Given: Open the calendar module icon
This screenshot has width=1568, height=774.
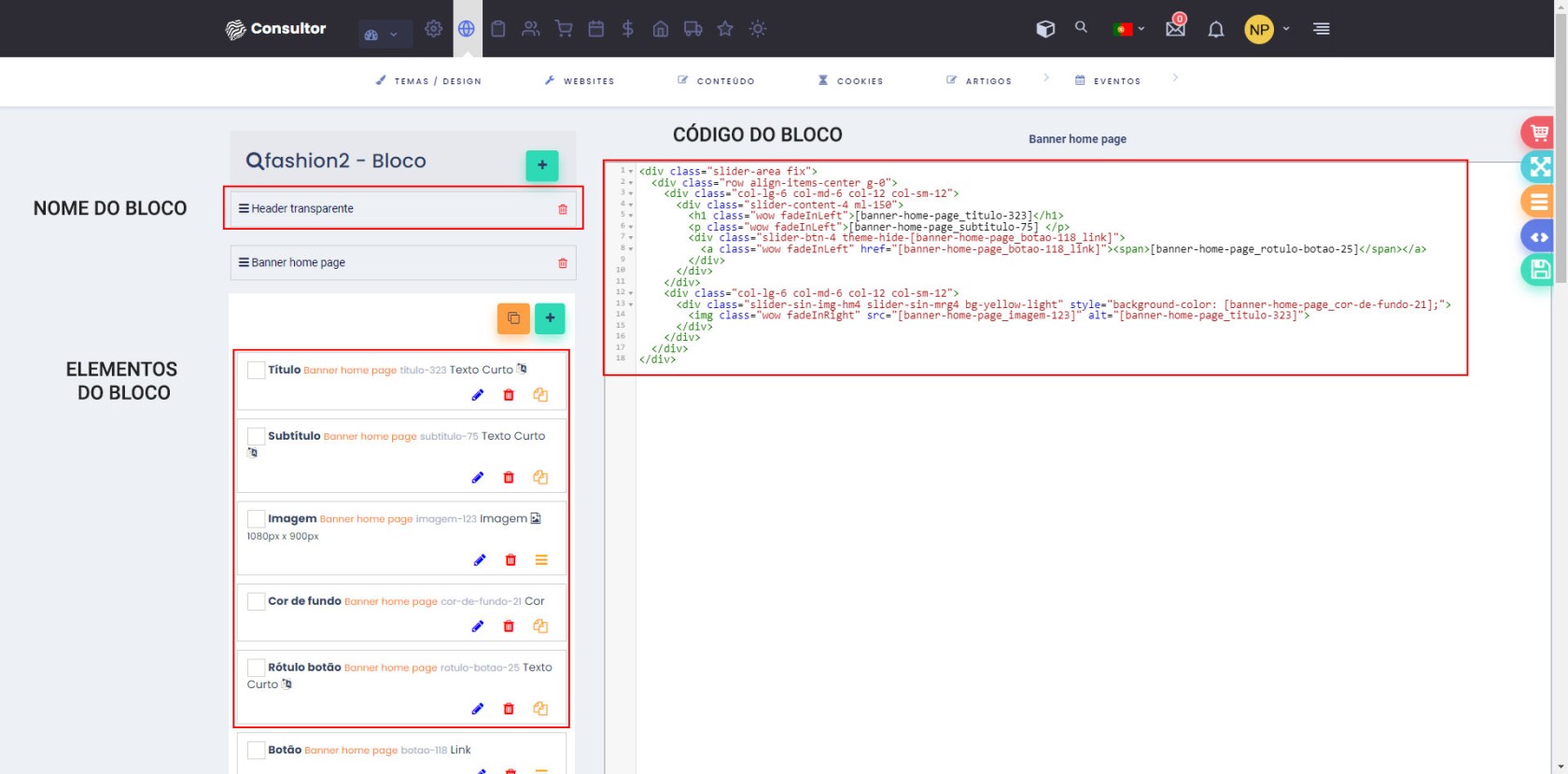Looking at the screenshot, I should click(596, 29).
